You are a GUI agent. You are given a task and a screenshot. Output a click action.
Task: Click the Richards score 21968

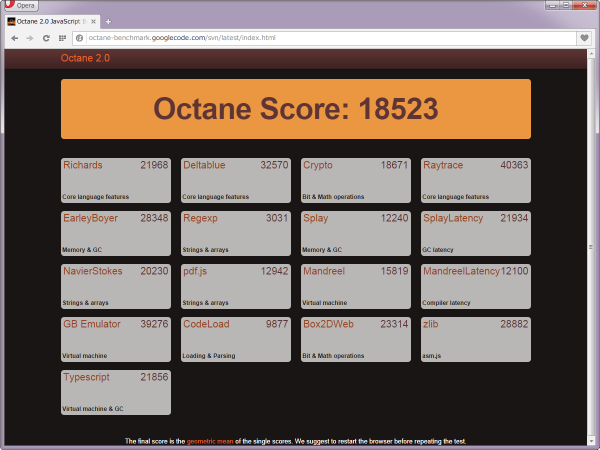154,165
